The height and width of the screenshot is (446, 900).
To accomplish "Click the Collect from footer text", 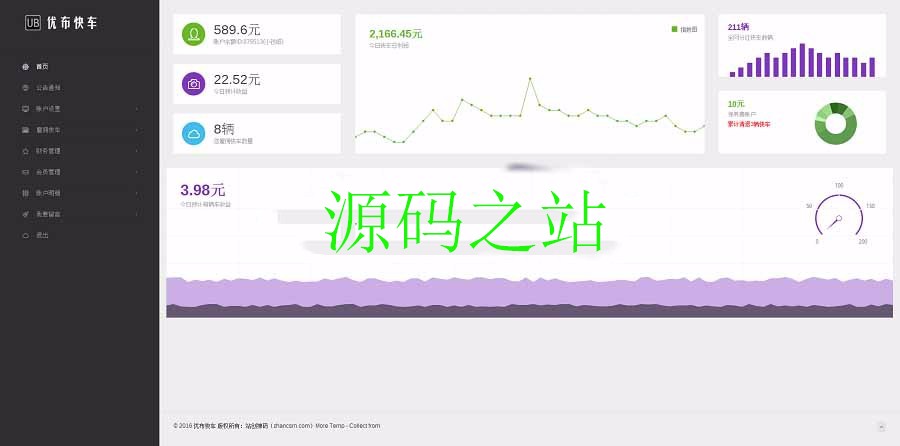I will point(364,426).
